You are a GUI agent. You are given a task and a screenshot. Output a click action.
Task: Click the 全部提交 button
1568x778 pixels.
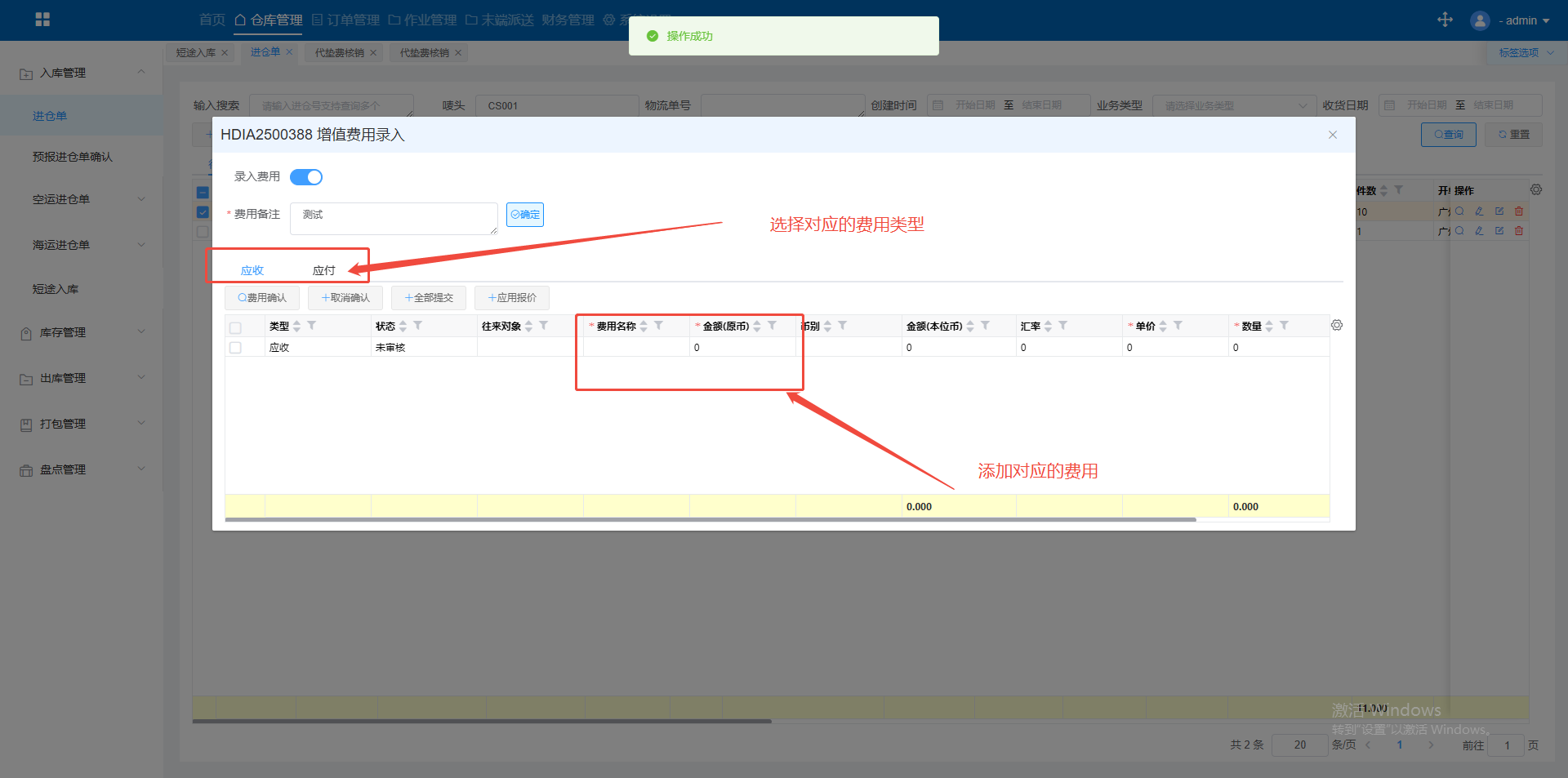coord(429,298)
